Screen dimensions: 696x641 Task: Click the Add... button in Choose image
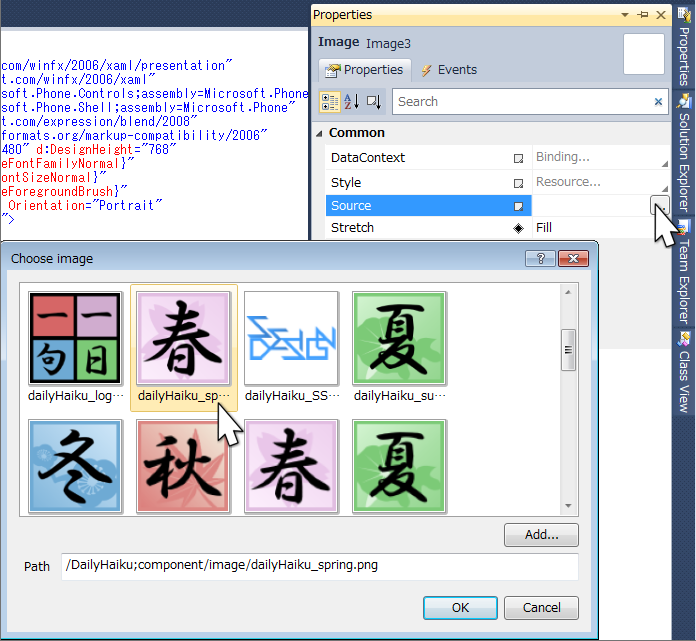pyautogui.click(x=542, y=535)
